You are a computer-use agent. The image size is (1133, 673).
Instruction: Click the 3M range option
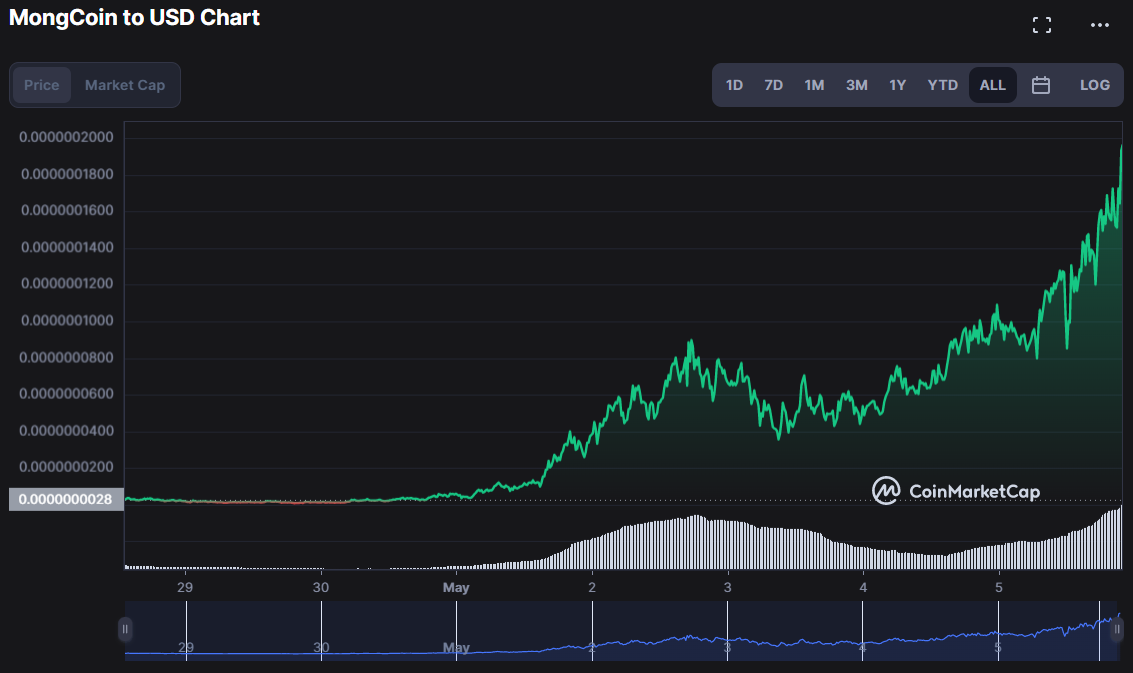(x=856, y=85)
